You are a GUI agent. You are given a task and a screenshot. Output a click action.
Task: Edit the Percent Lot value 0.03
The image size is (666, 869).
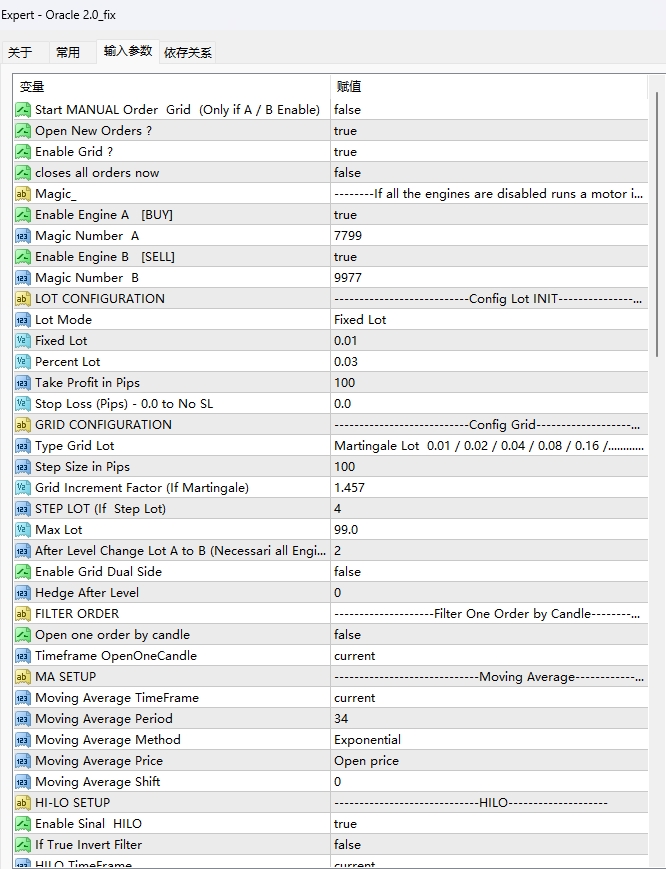[x=489, y=362]
